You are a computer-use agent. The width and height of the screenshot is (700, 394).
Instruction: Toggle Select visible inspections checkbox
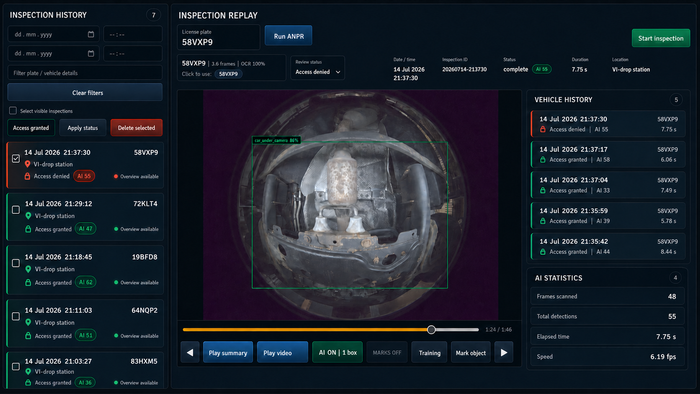click(13, 111)
